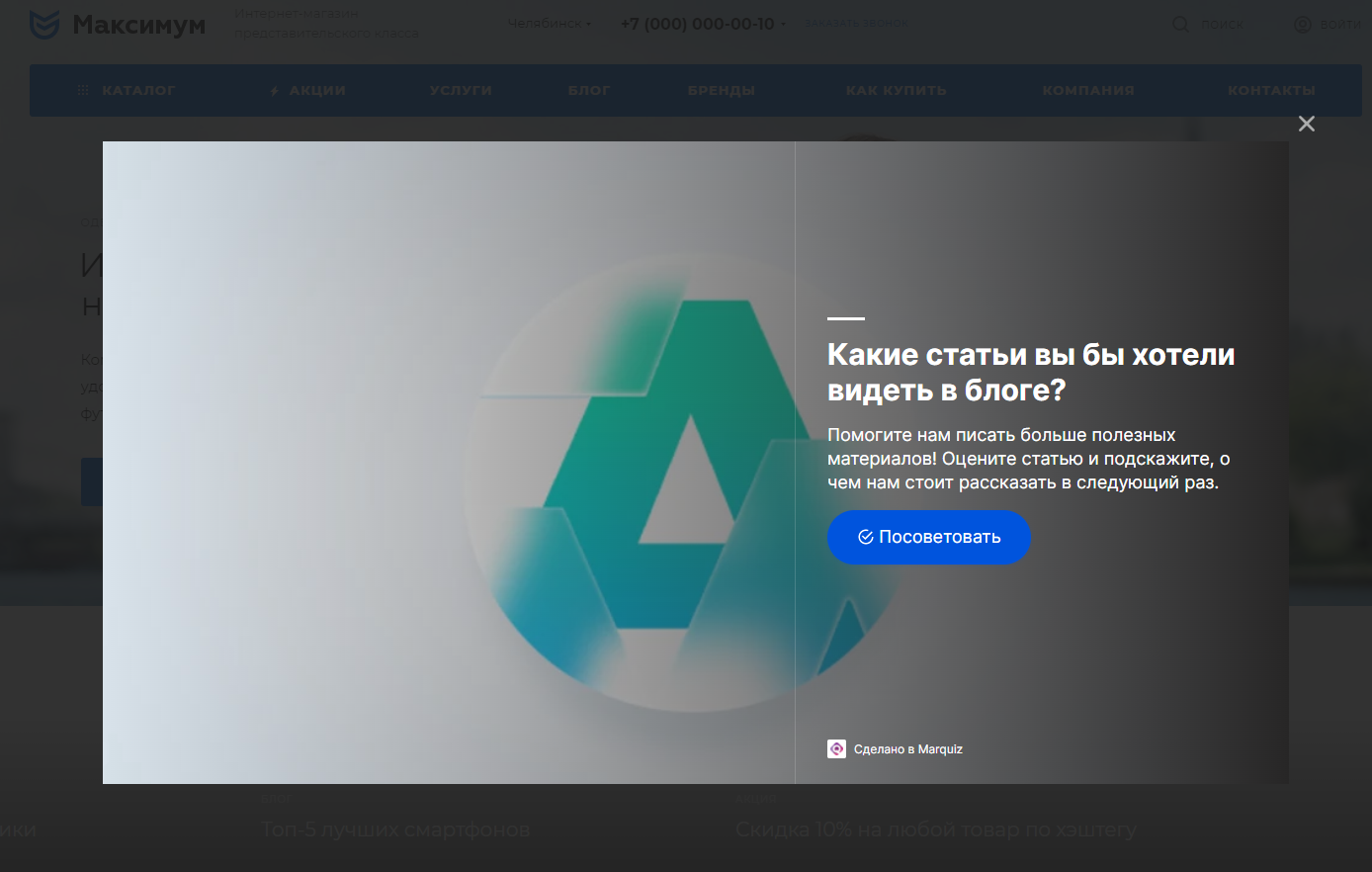Screen dimensions: 1372x872
Task: Click the popup cover image with green logo
Action: click(449, 463)
